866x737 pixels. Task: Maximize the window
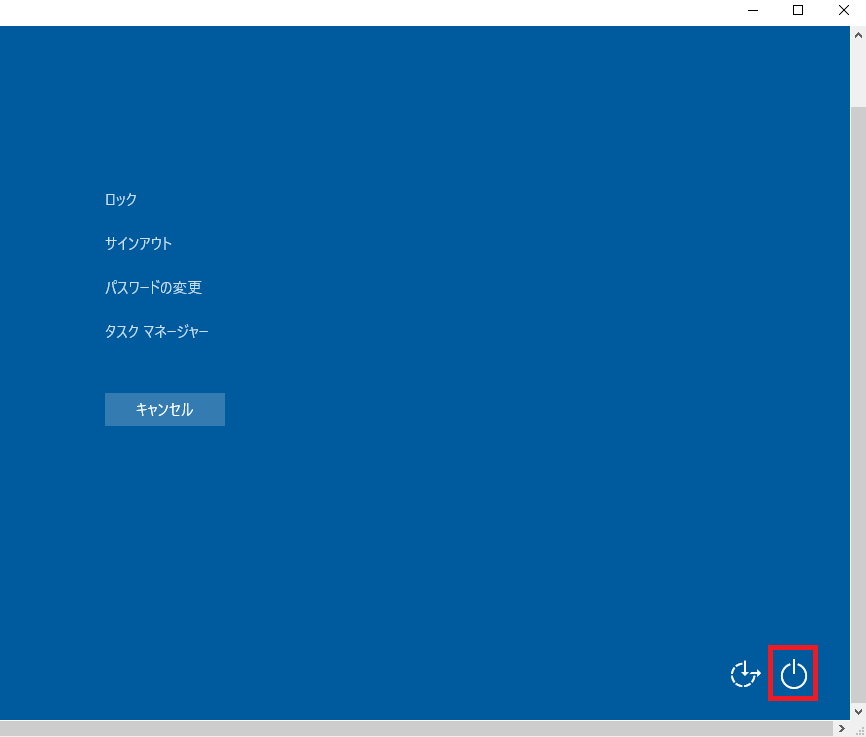798,10
